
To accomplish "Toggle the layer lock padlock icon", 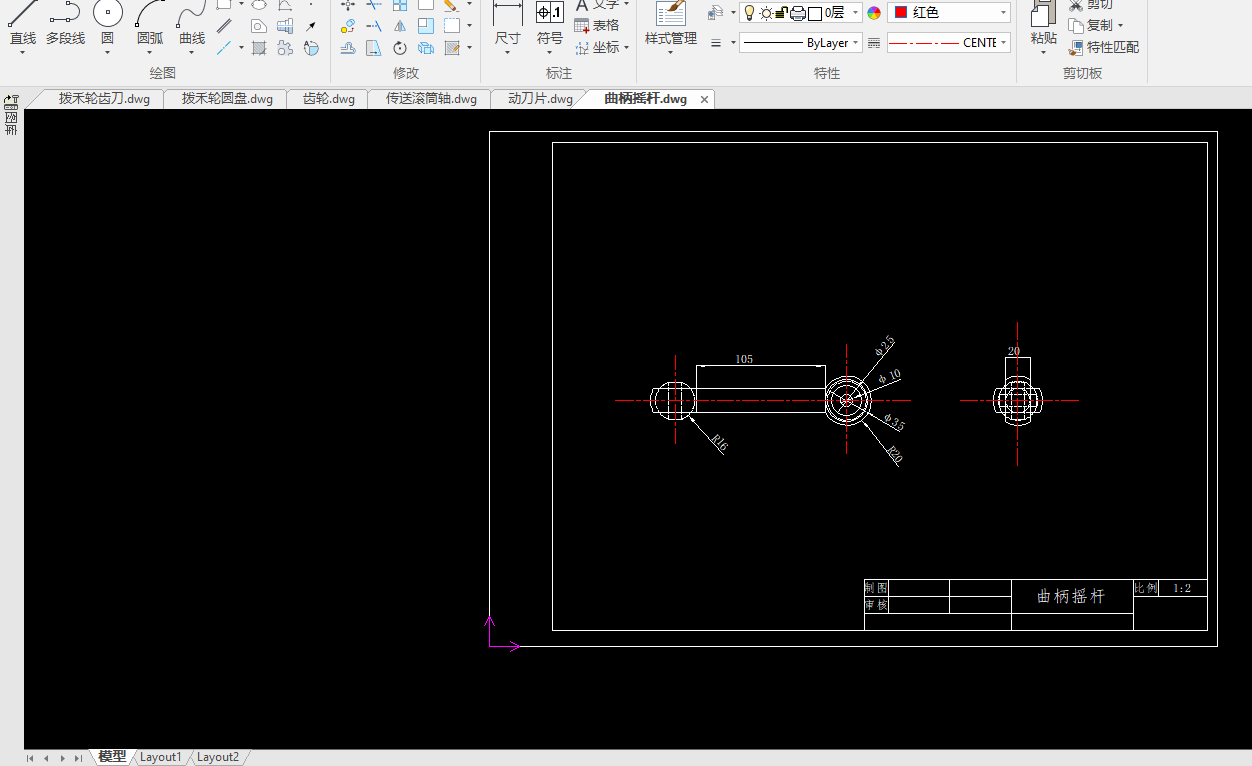I will [782, 13].
